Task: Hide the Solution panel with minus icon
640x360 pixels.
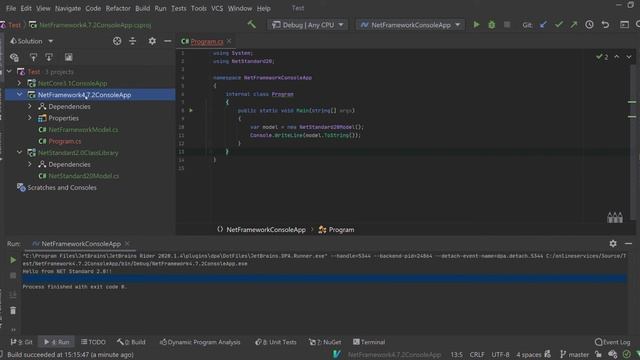Action: coord(168,41)
